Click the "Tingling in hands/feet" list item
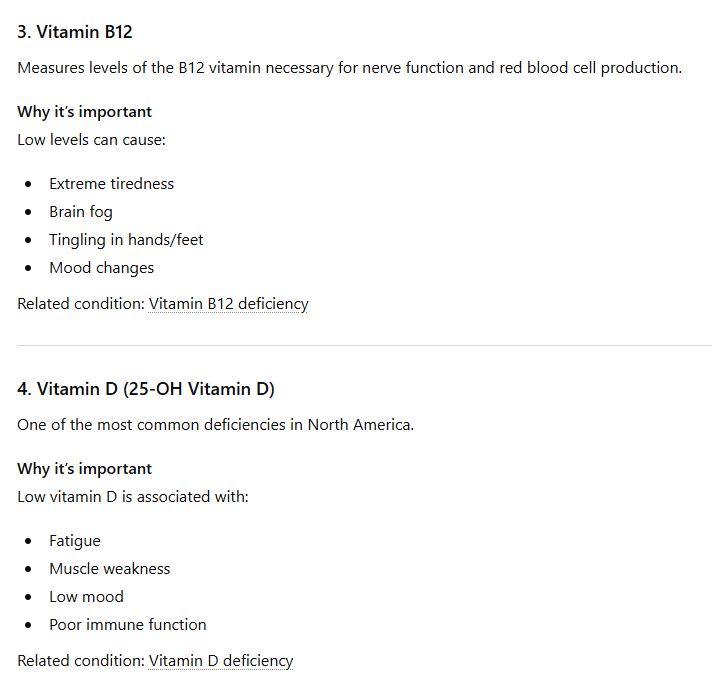712x687 pixels. [x=126, y=240]
